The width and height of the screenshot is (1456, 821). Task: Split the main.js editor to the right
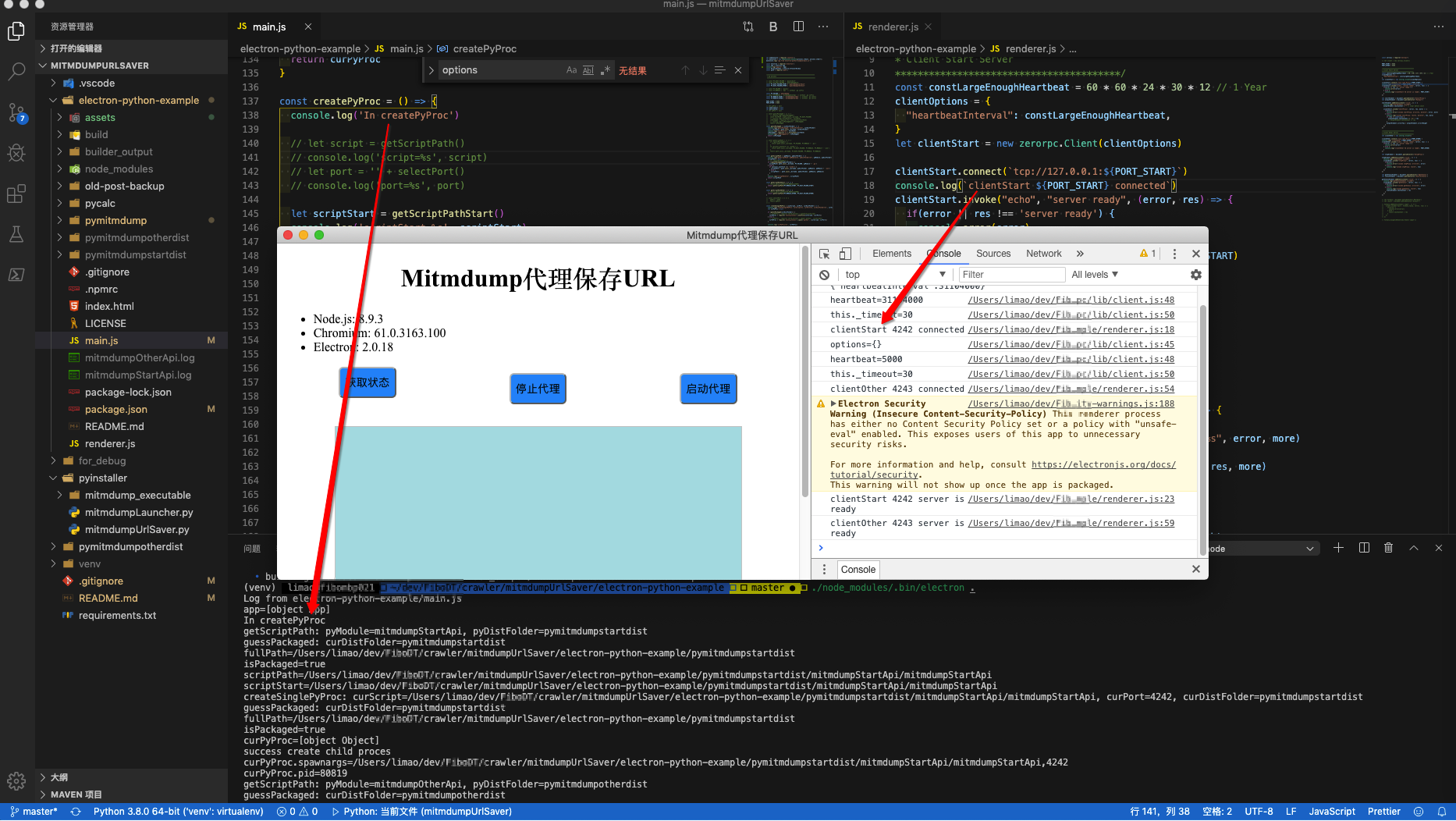pyautogui.click(x=798, y=27)
